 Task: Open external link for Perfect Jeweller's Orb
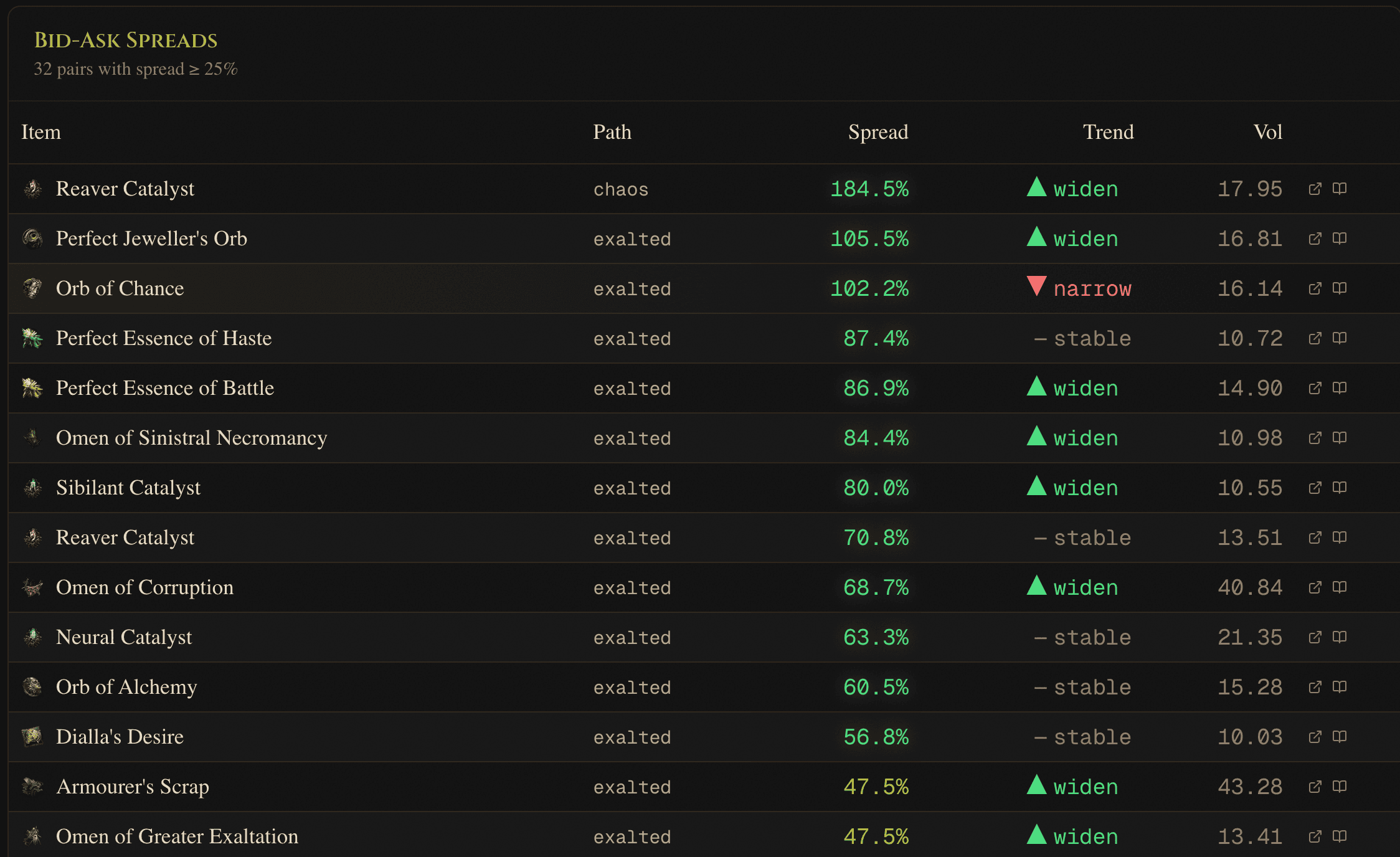click(1315, 239)
